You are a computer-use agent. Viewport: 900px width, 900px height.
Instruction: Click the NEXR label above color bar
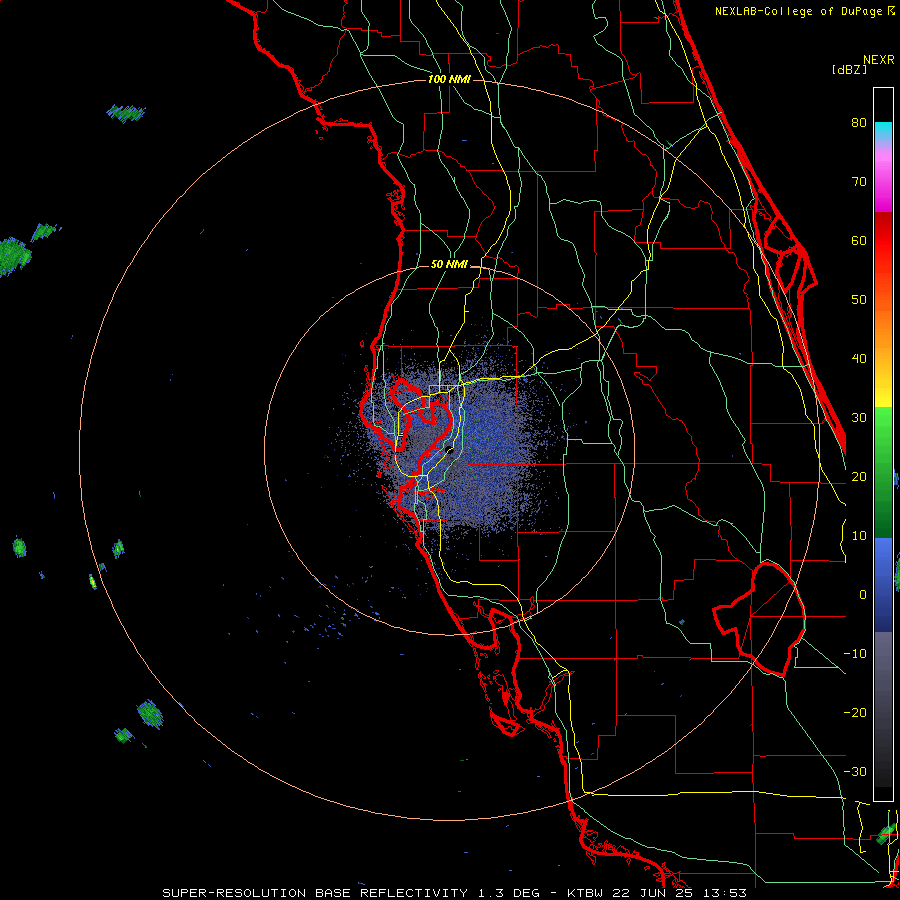pyautogui.click(x=879, y=60)
